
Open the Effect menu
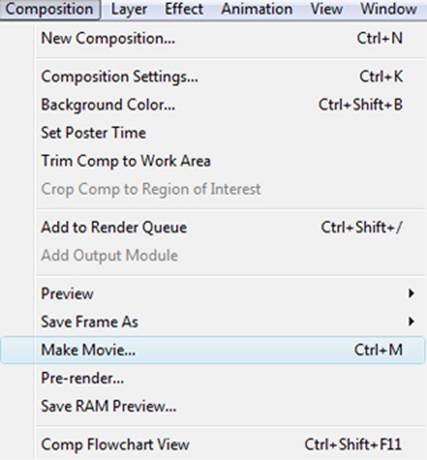[x=184, y=9]
